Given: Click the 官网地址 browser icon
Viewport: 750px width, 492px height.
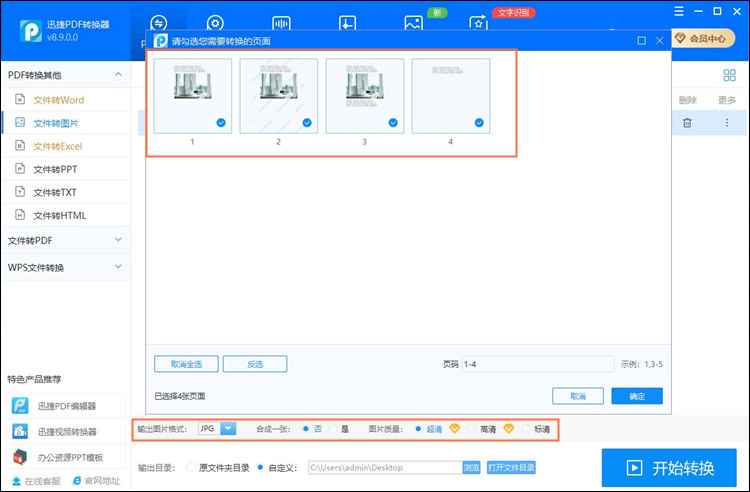Looking at the screenshot, I should [77, 481].
